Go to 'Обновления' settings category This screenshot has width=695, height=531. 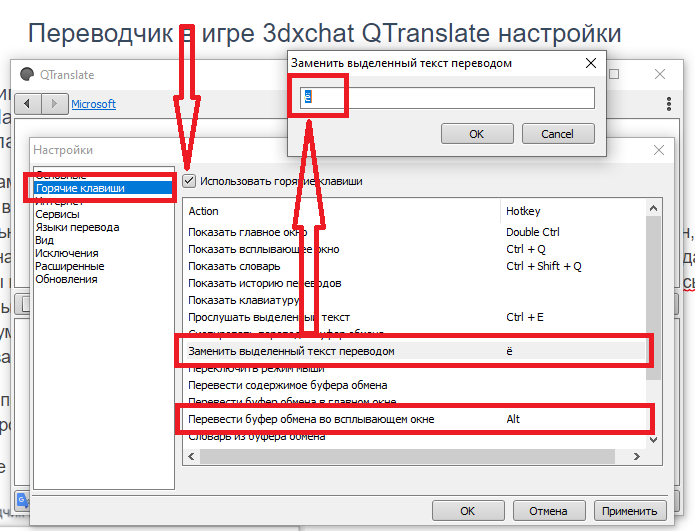66,279
